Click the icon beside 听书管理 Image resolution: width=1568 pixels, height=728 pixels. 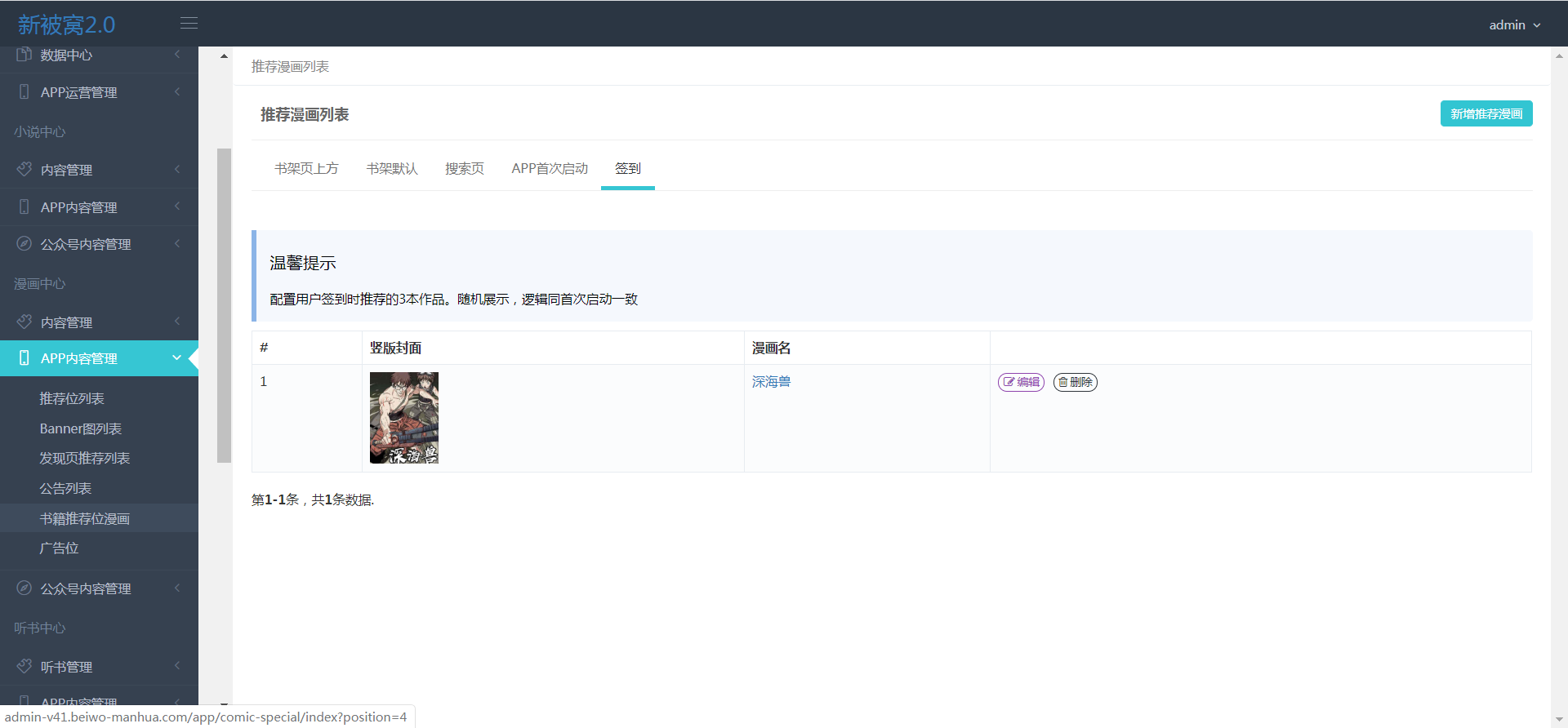[x=24, y=667]
